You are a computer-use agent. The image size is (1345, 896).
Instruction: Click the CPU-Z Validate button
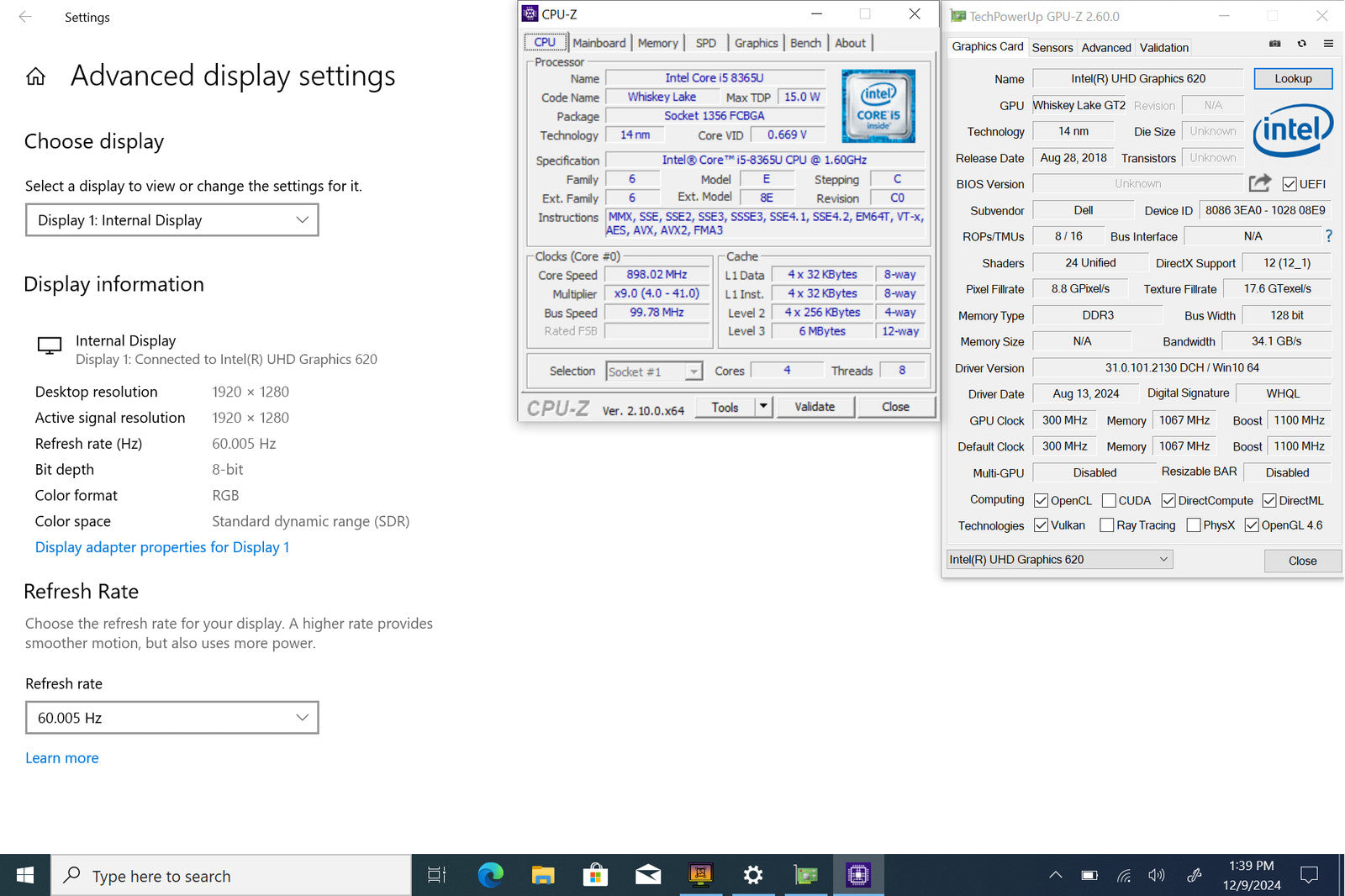tap(814, 407)
